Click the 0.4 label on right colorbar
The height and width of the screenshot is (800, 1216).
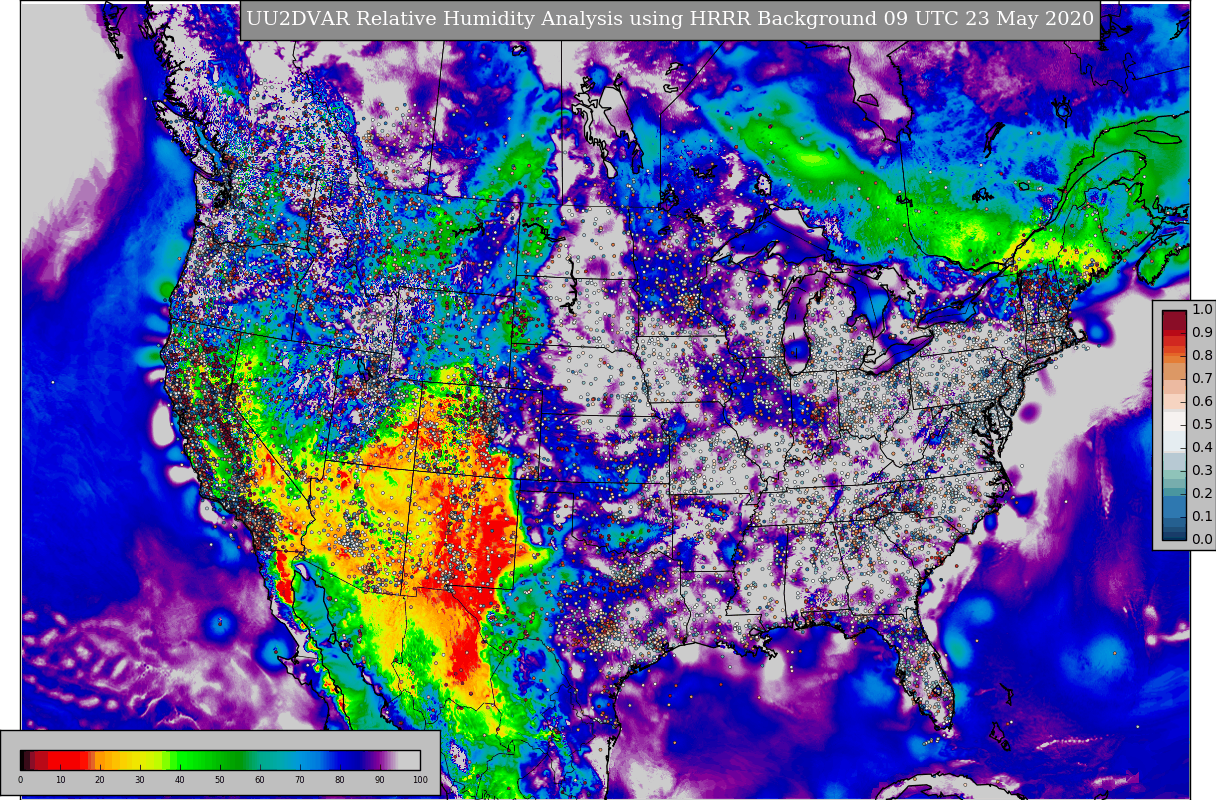(x=1202, y=447)
